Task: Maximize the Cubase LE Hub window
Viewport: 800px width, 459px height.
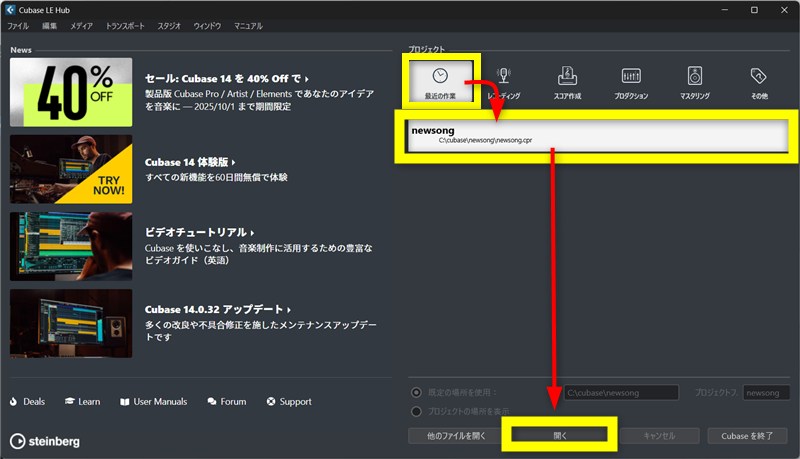Action: coord(754,10)
